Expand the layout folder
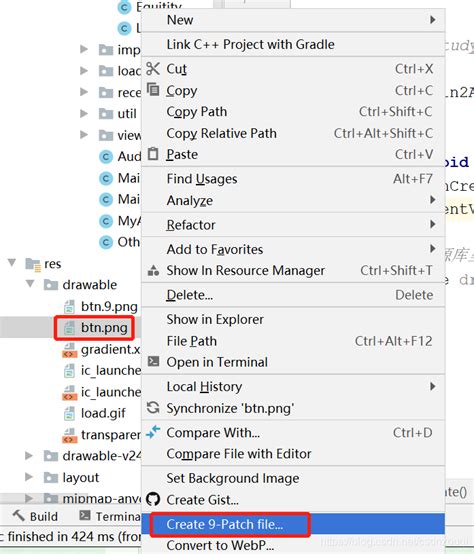 [29, 477]
